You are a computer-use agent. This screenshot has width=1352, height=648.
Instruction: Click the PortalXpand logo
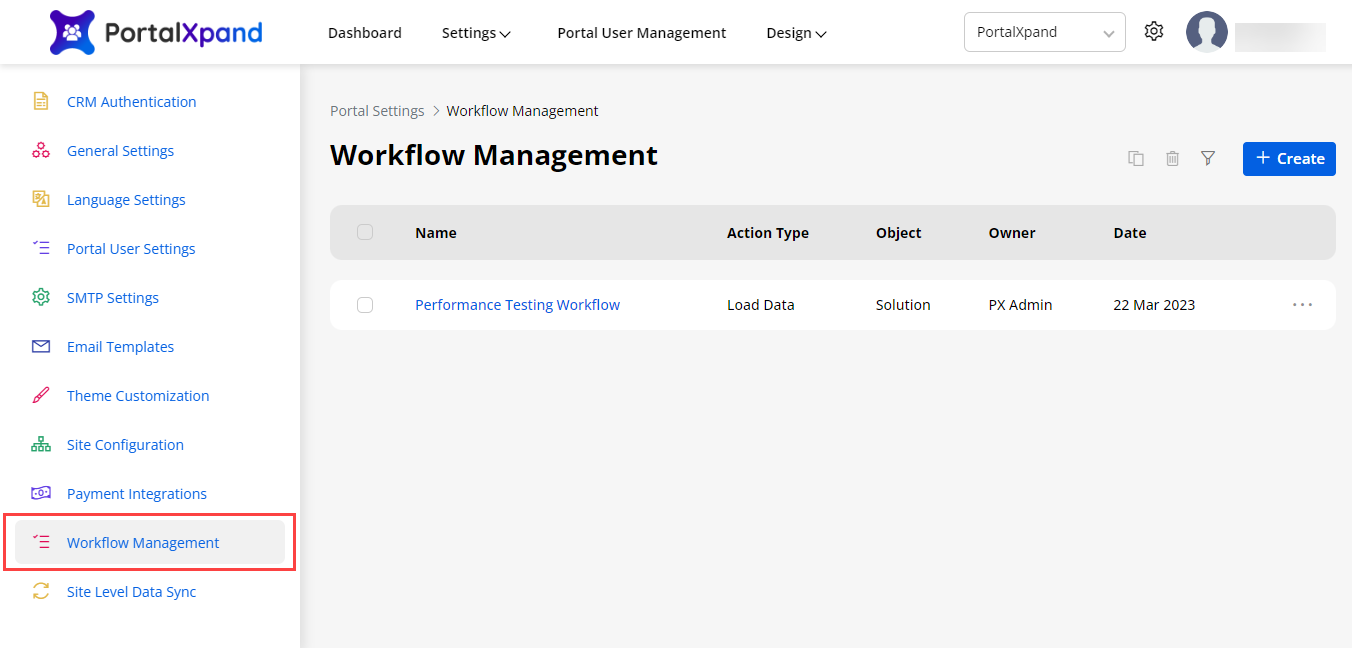pos(156,32)
